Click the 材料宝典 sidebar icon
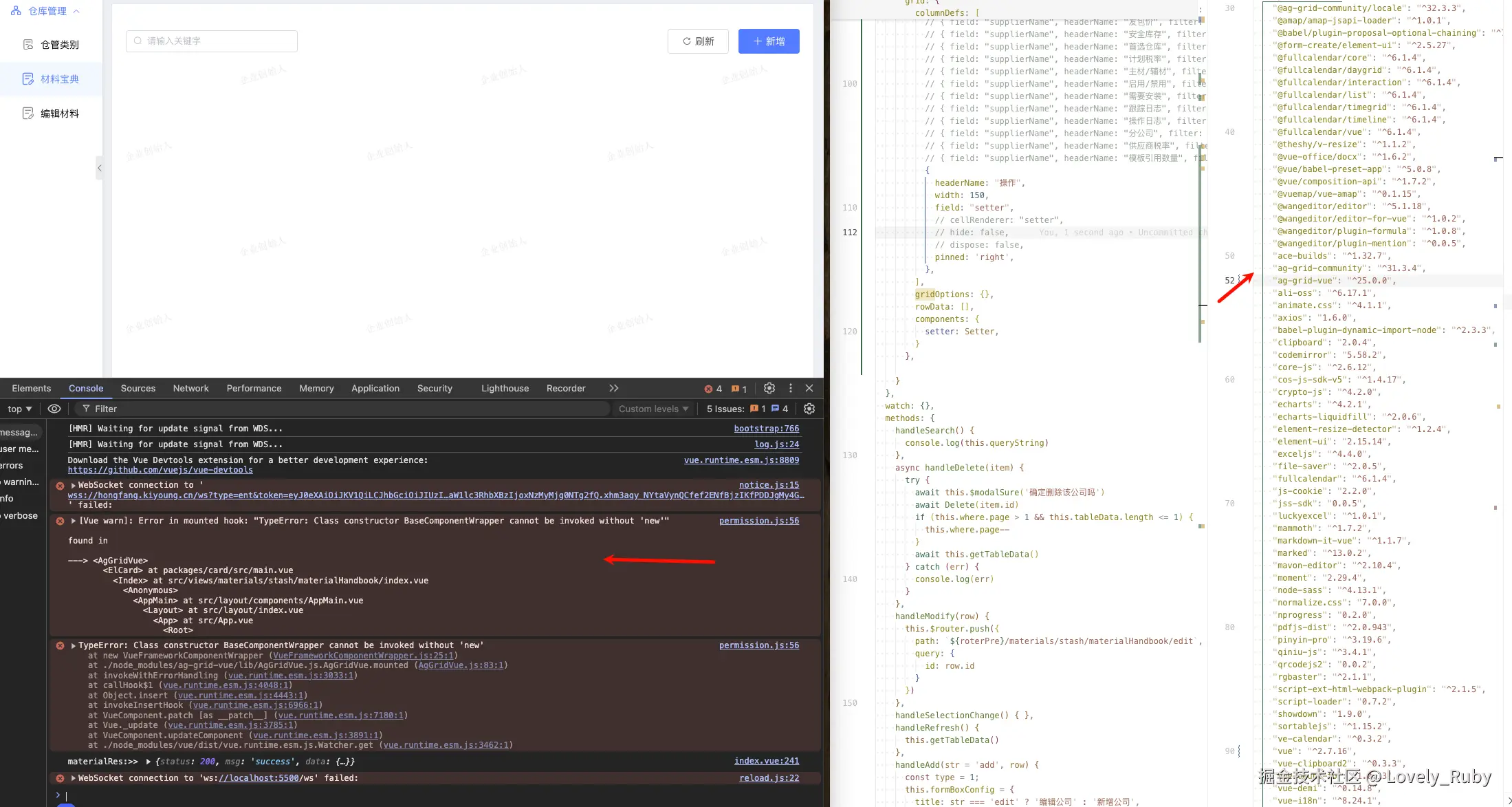 [28, 79]
